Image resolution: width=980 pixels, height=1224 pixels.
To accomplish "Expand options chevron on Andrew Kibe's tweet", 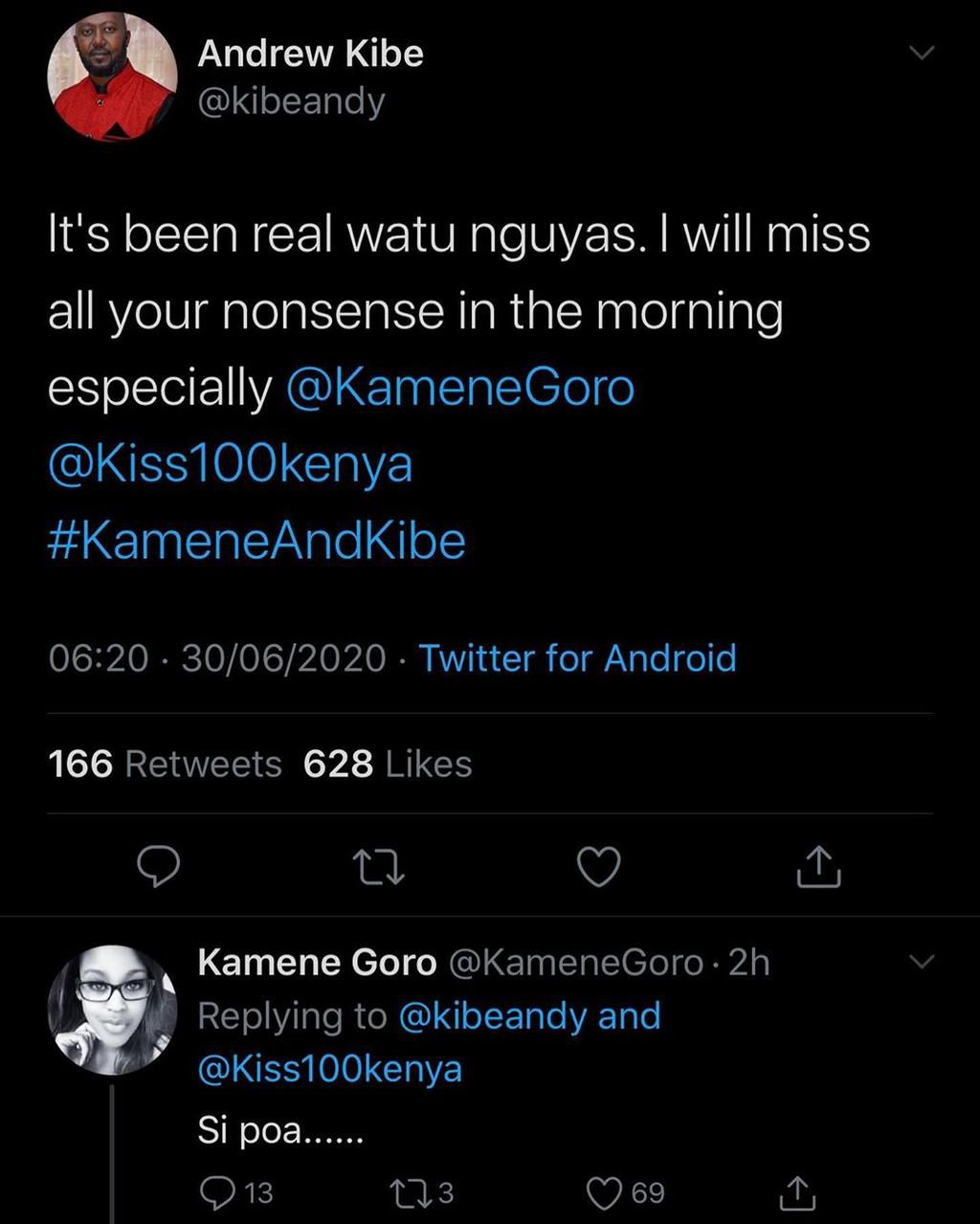I will 921,54.
